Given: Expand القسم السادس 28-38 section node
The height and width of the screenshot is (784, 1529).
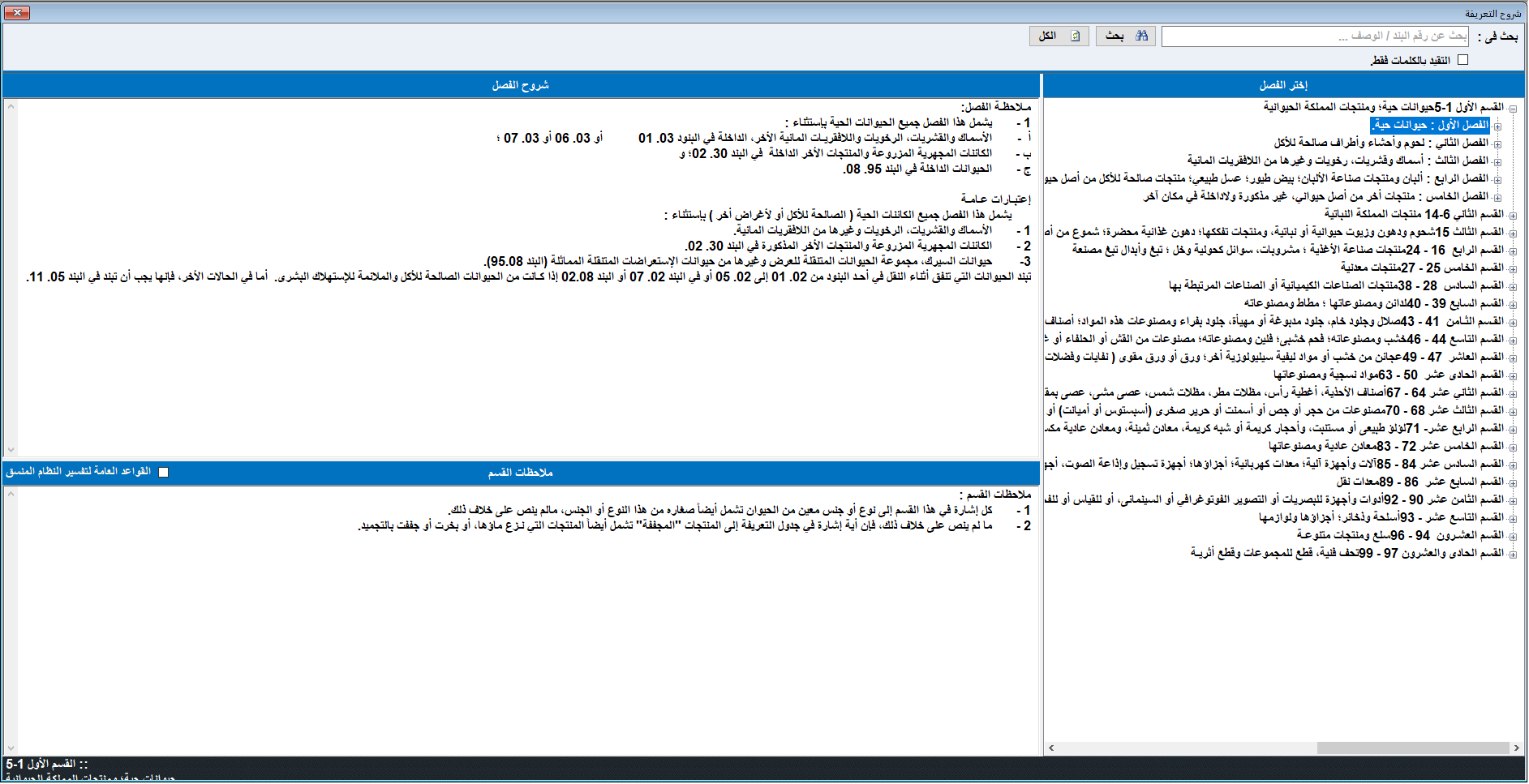Looking at the screenshot, I should pyautogui.click(x=1513, y=286).
